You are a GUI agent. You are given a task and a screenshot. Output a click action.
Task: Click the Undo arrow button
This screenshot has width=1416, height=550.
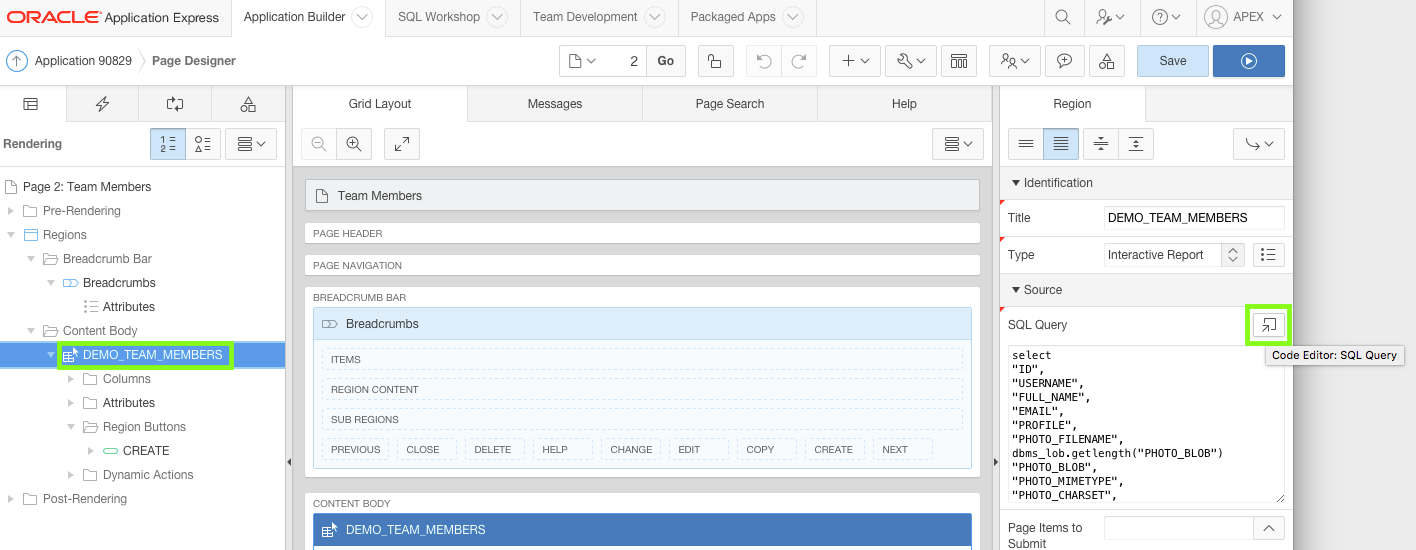click(x=764, y=61)
